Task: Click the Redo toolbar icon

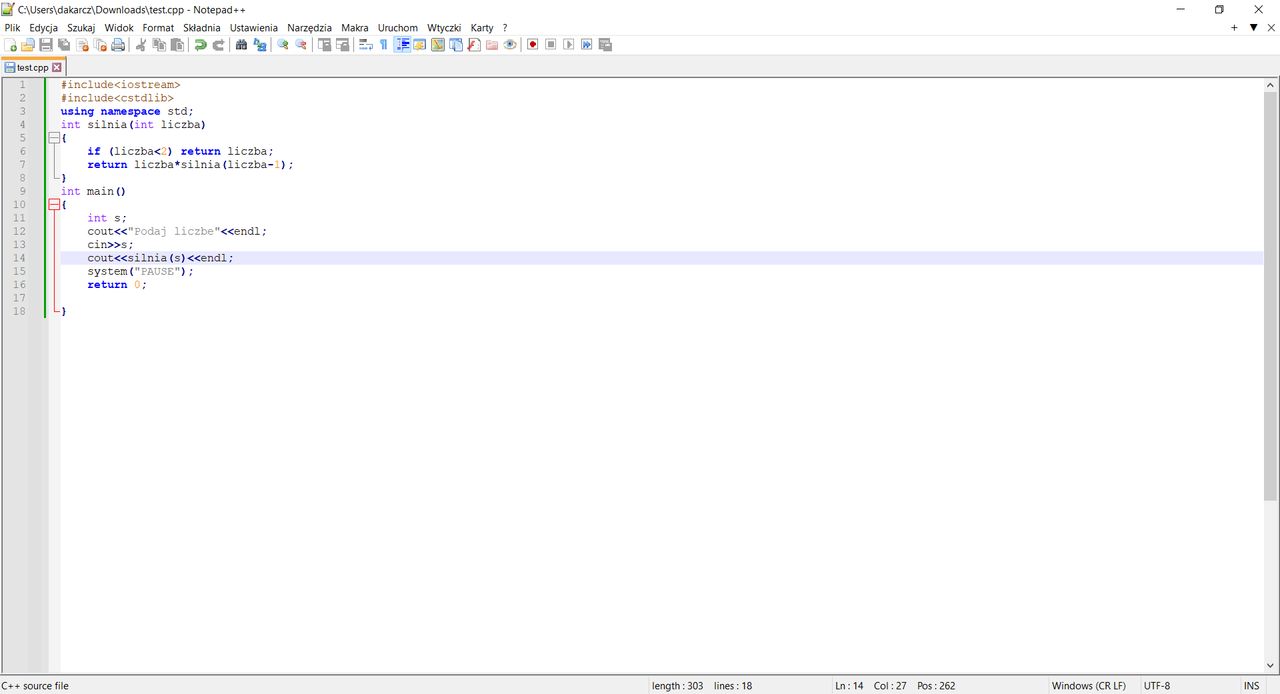Action: click(218, 45)
